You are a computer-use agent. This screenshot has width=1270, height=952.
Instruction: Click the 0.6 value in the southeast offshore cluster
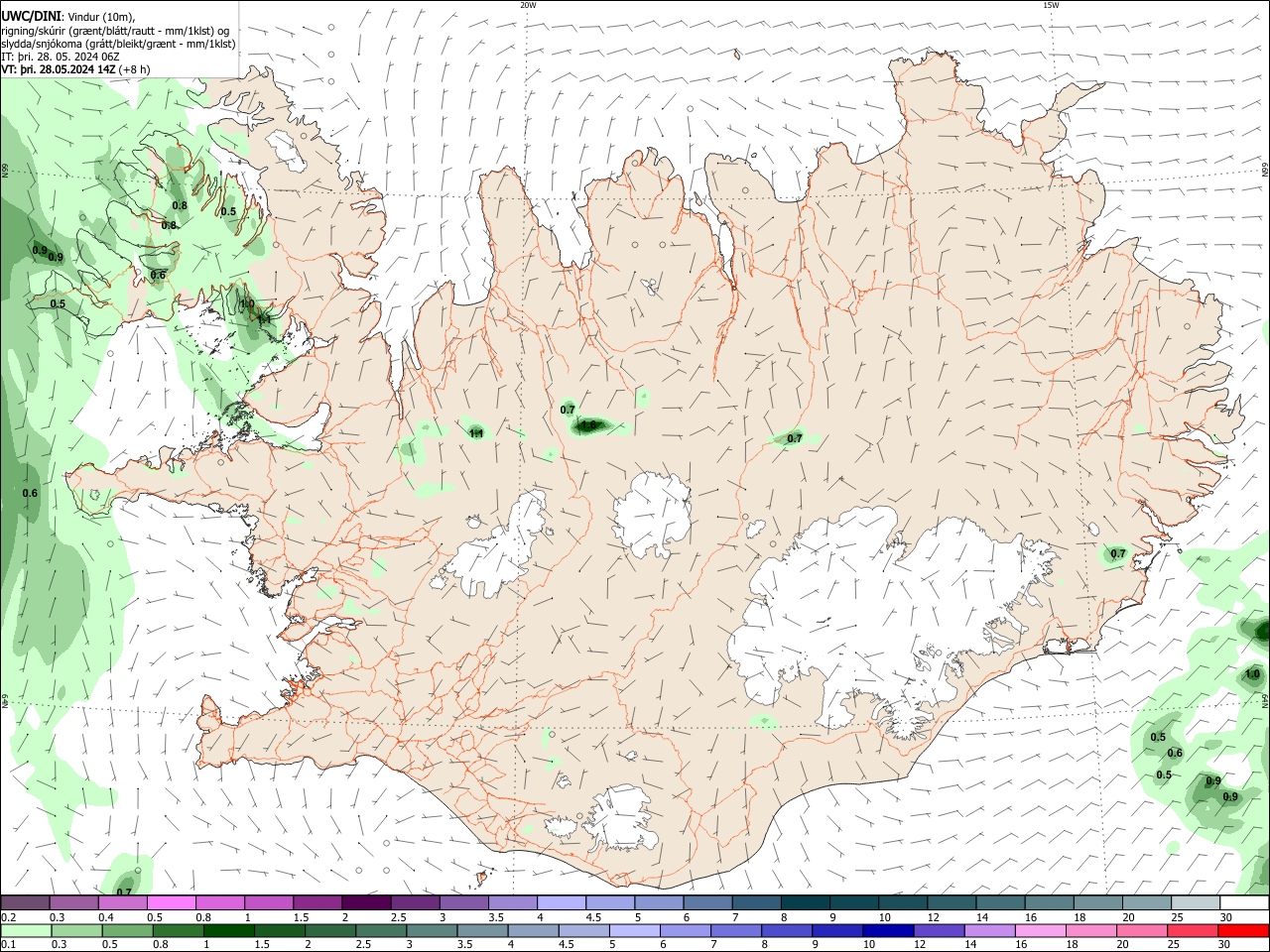pyautogui.click(x=1176, y=753)
